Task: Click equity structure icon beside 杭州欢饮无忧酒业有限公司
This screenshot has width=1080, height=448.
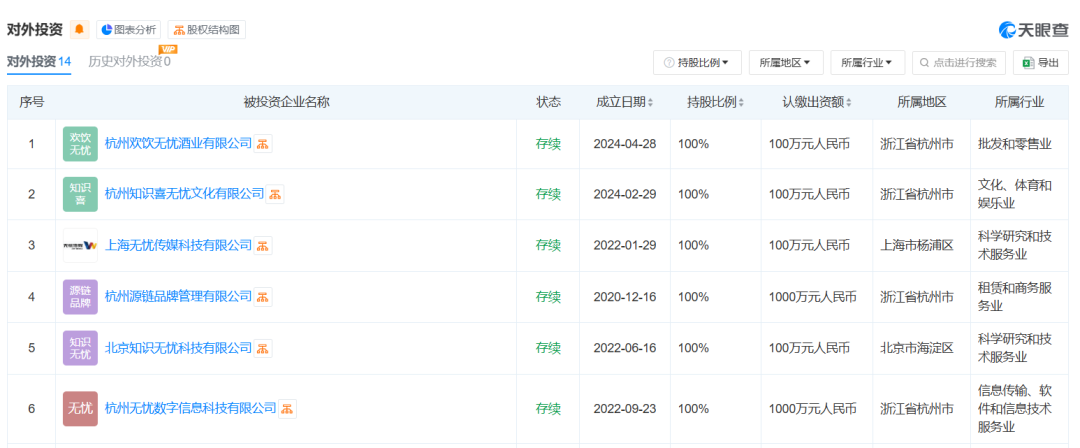Action: pyautogui.click(x=263, y=144)
